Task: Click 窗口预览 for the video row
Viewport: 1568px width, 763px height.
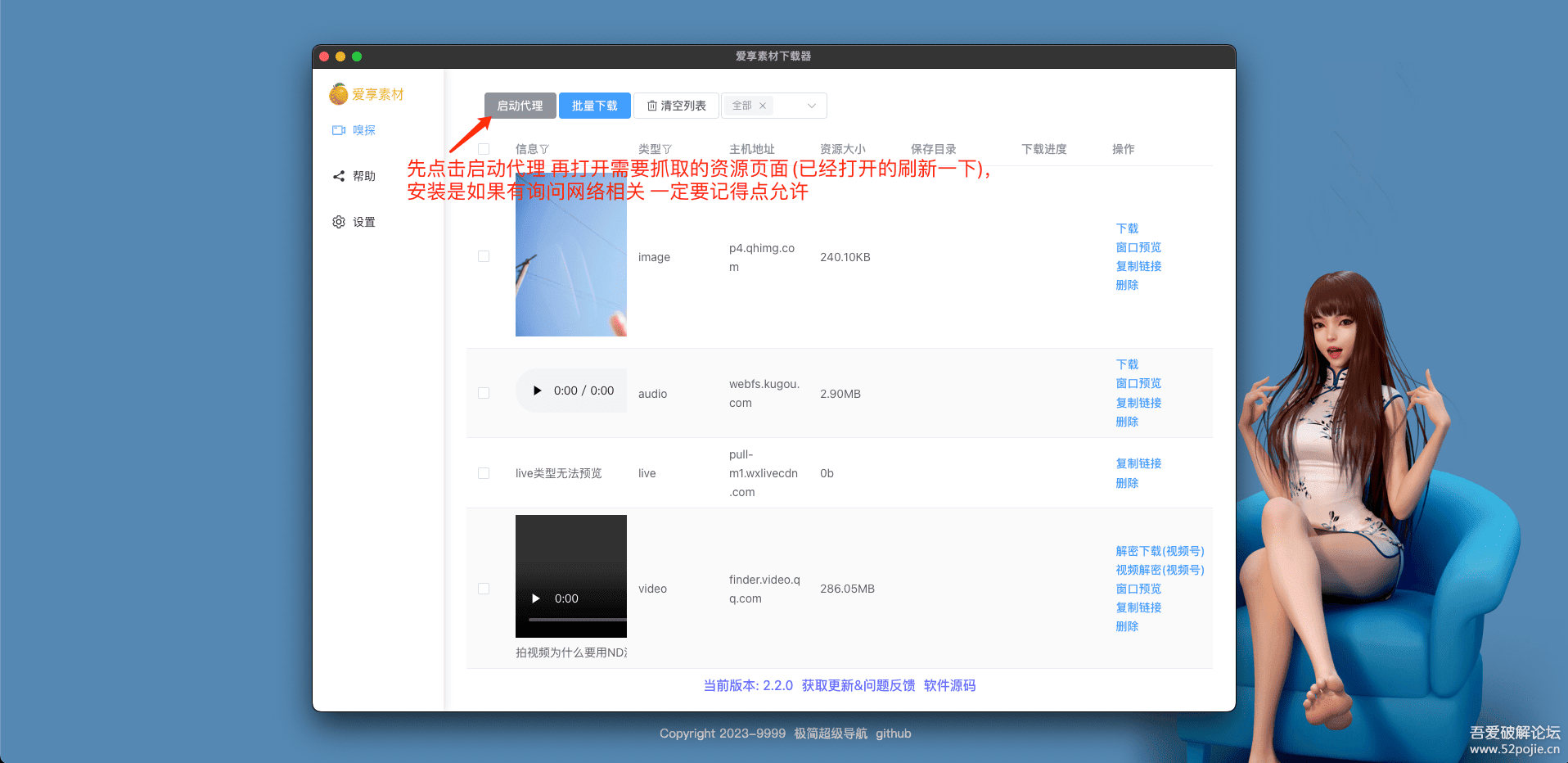Action: click(1138, 589)
